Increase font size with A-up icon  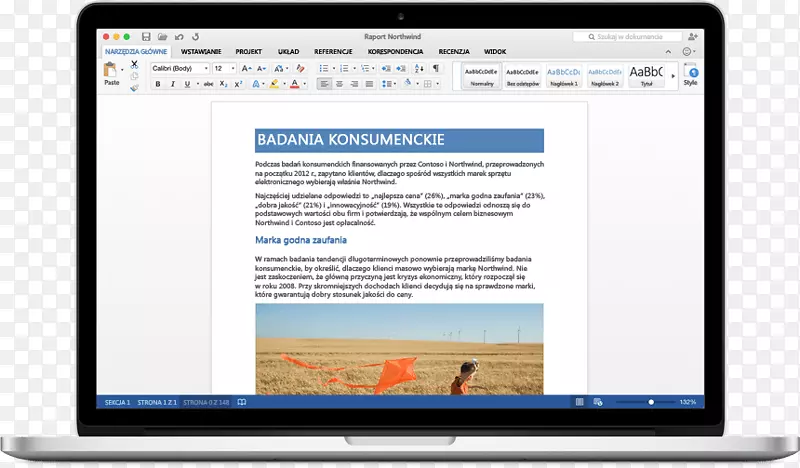[x=246, y=68]
